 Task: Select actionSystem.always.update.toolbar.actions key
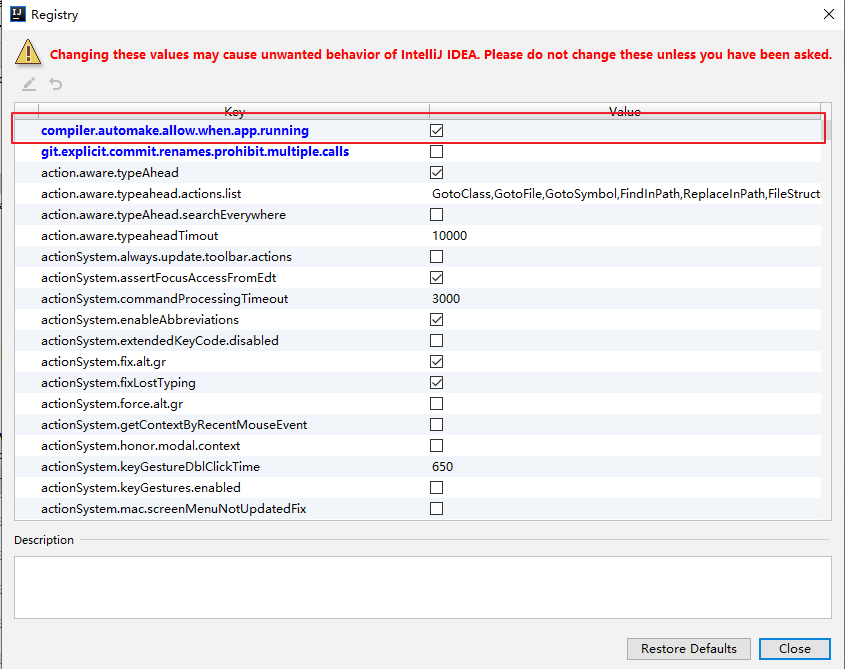[x=167, y=257]
